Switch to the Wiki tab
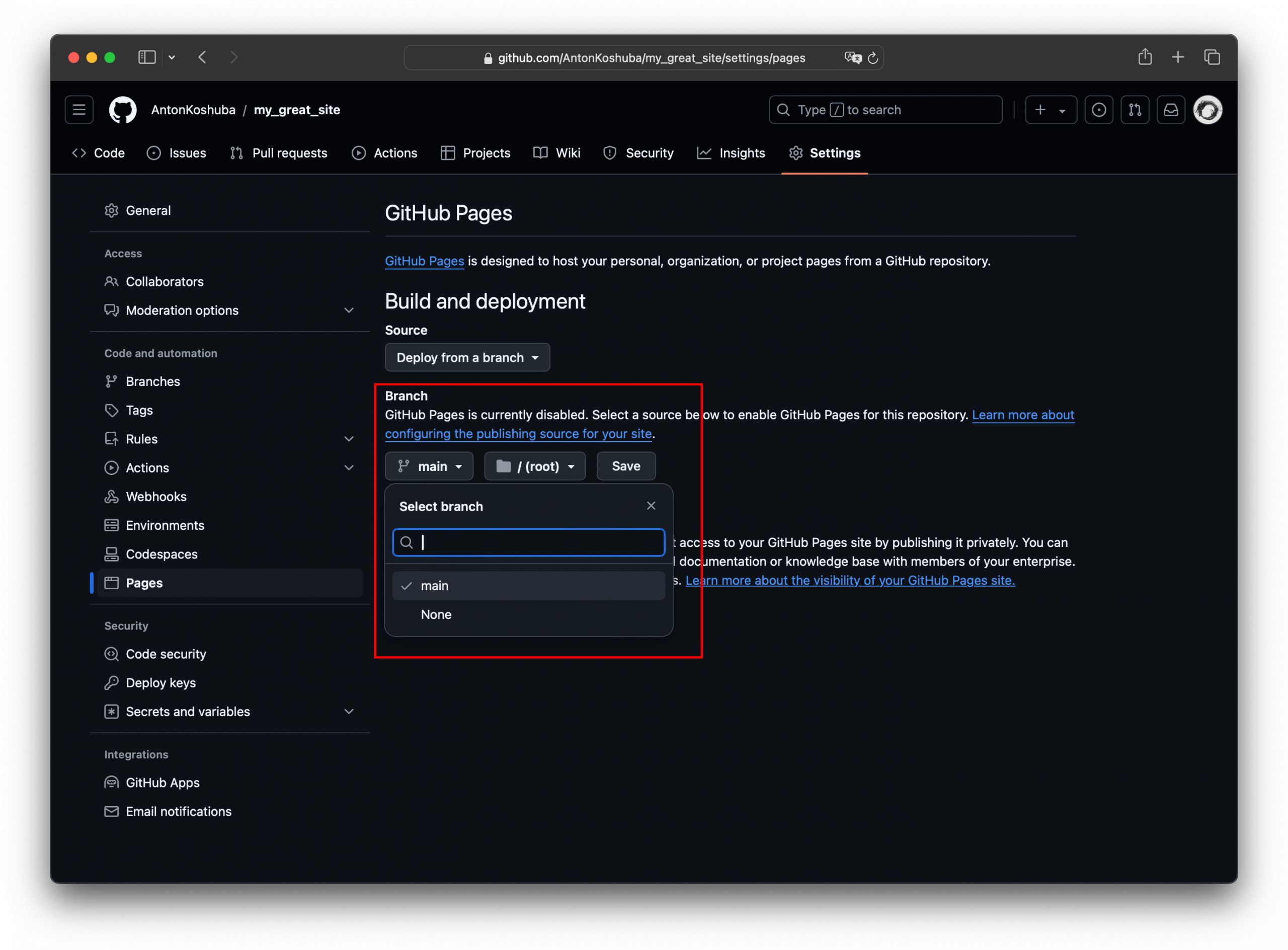This screenshot has width=1288, height=950. coord(556,153)
